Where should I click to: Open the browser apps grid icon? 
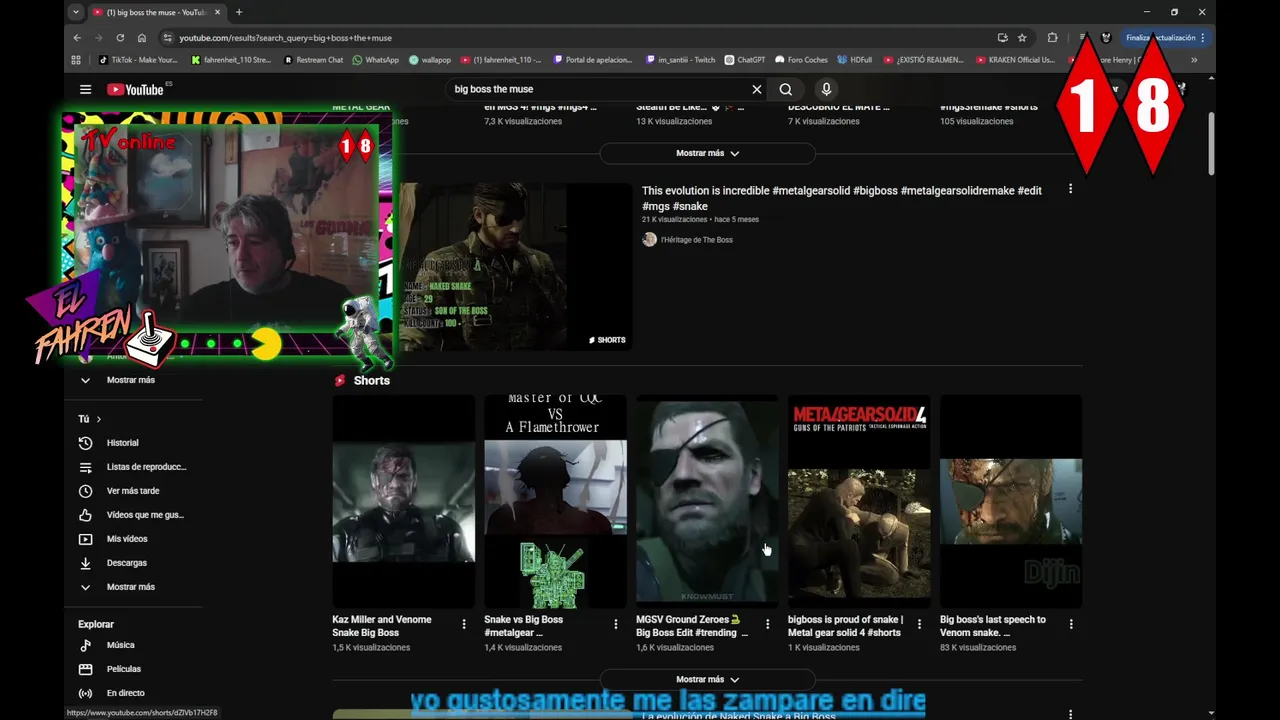click(x=76, y=60)
